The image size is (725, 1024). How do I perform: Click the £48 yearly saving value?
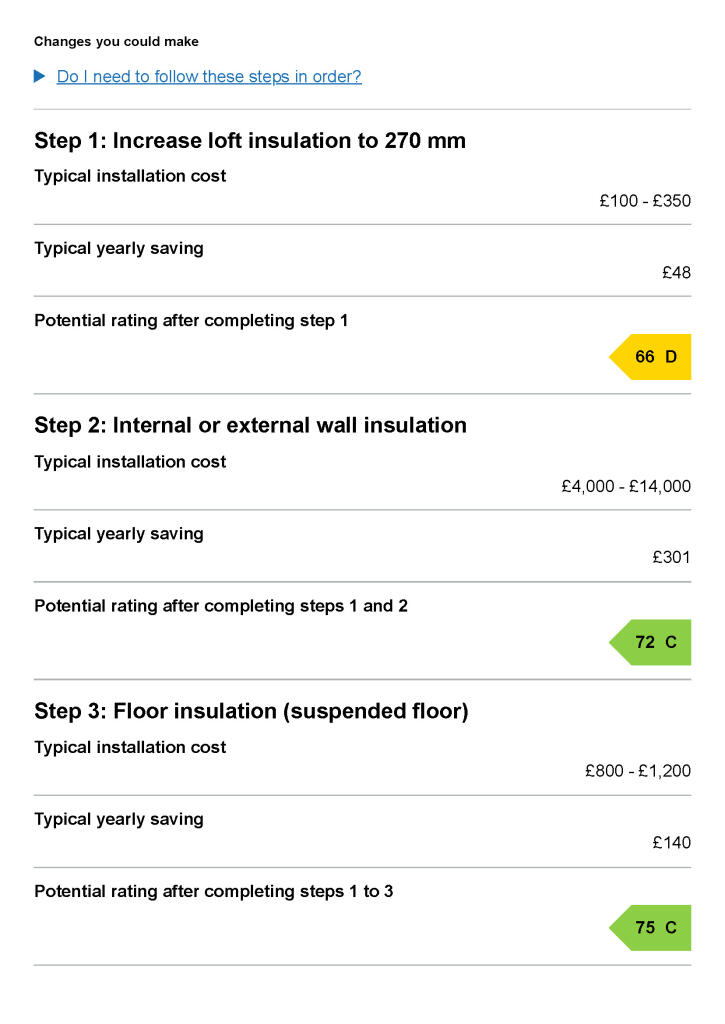click(677, 273)
